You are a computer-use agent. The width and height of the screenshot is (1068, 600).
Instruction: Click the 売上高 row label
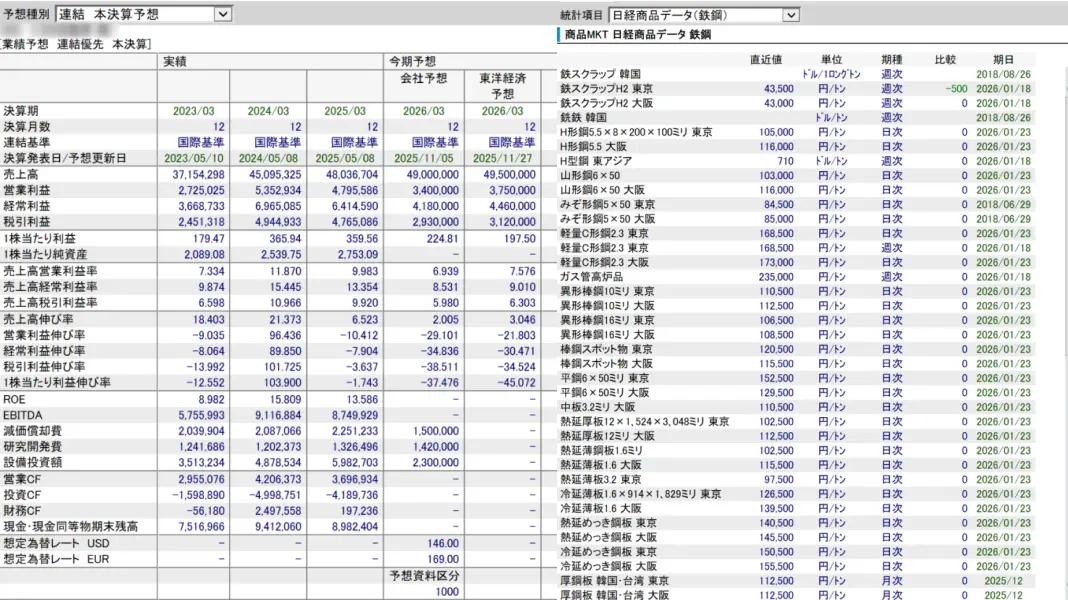(x=20, y=174)
